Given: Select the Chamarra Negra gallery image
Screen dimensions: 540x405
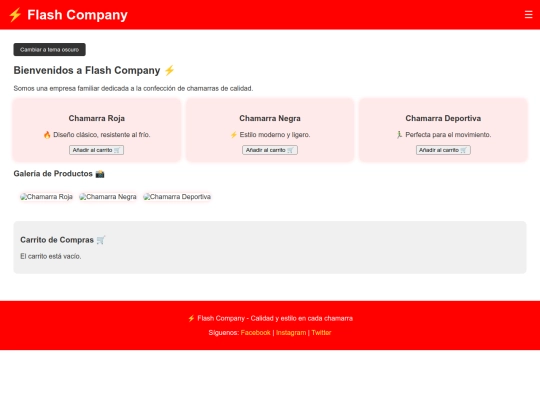Looking at the screenshot, I should 108,197.
